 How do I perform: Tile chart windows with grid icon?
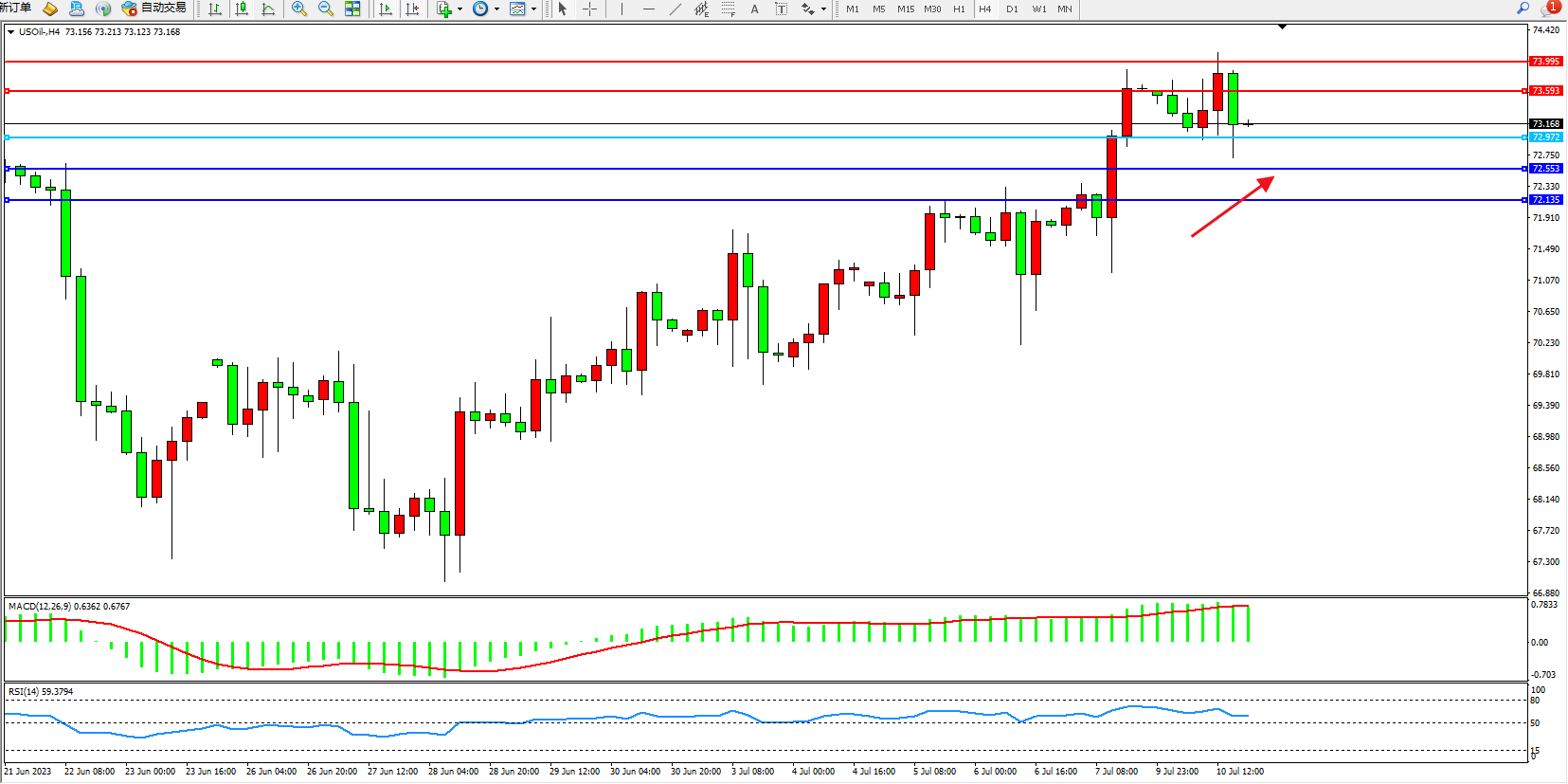coord(352,9)
